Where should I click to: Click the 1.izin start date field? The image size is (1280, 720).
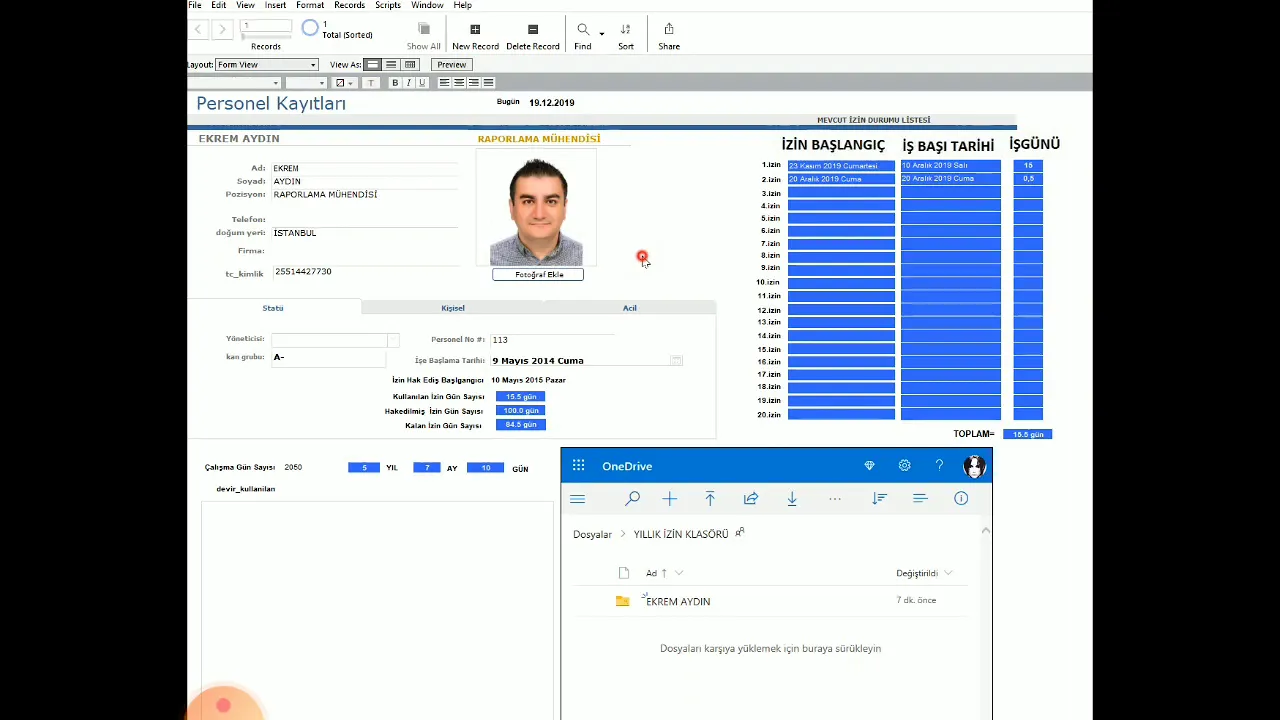pos(841,166)
